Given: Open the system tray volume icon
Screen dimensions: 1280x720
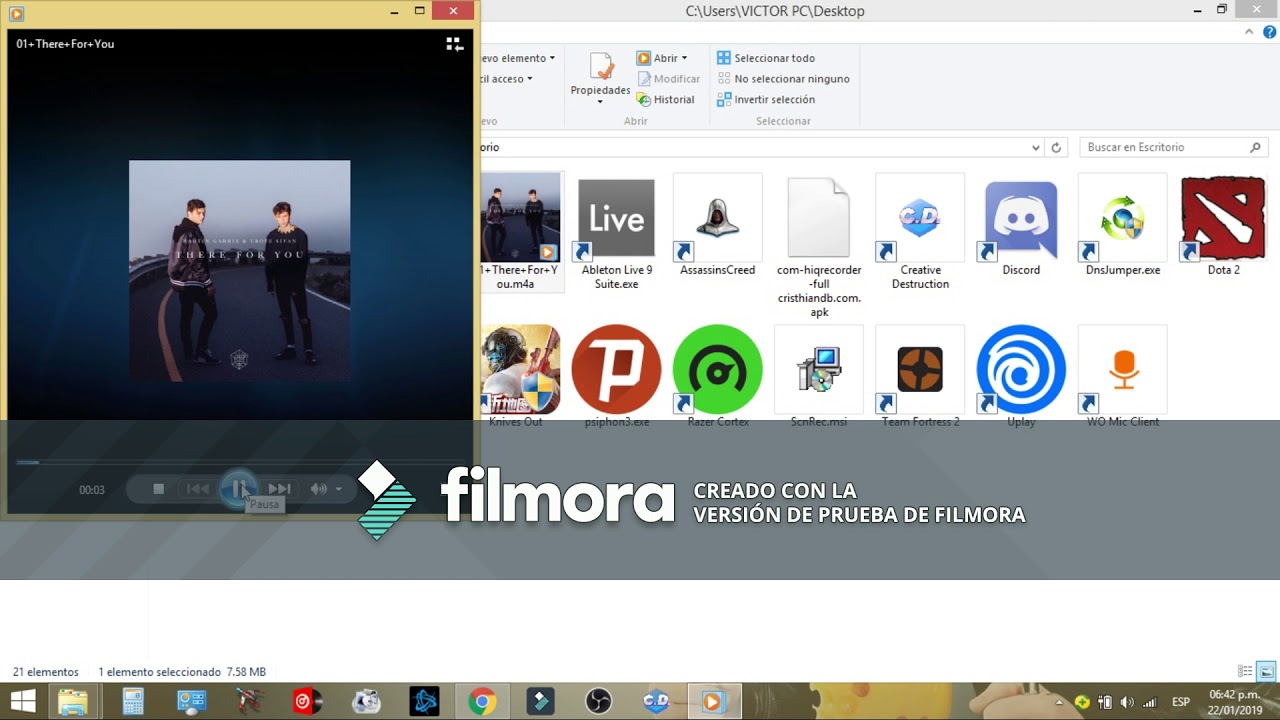Looking at the screenshot, I should coord(1127,702).
